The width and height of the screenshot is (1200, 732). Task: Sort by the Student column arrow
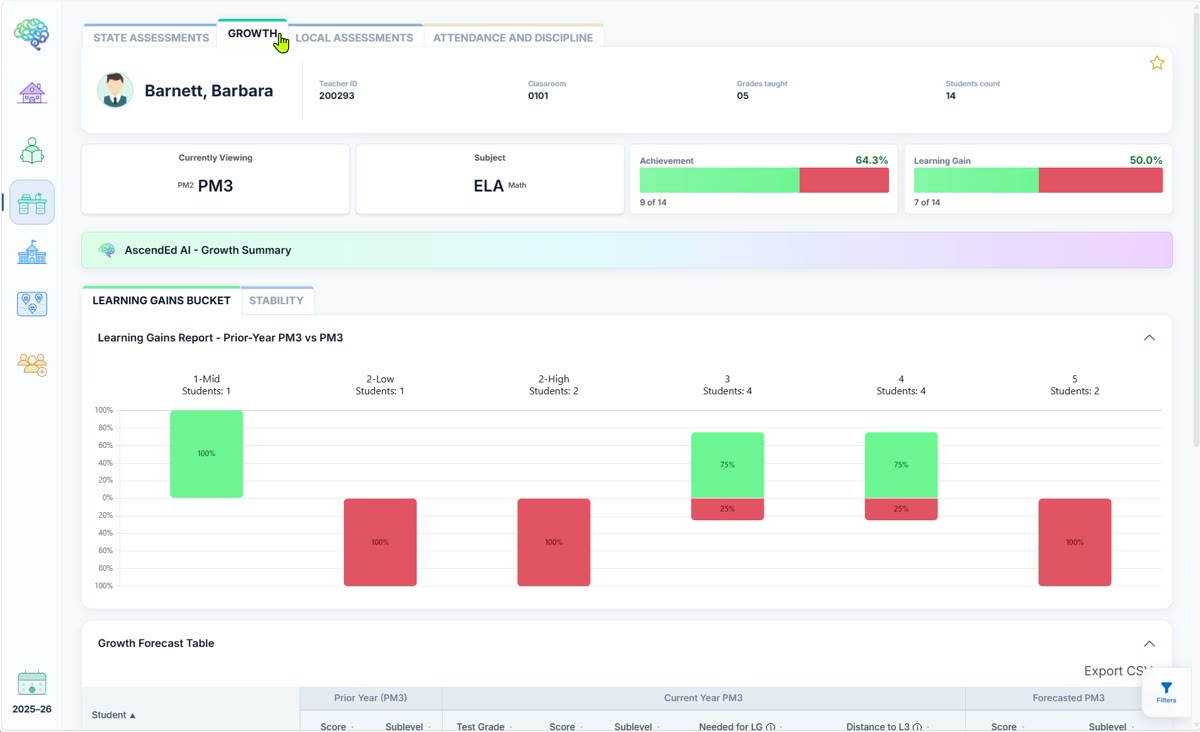point(132,716)
